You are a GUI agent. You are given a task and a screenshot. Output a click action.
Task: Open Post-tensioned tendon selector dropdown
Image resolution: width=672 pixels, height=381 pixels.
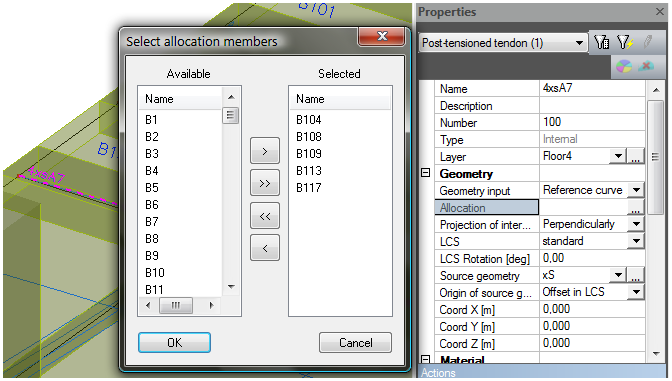579,43
